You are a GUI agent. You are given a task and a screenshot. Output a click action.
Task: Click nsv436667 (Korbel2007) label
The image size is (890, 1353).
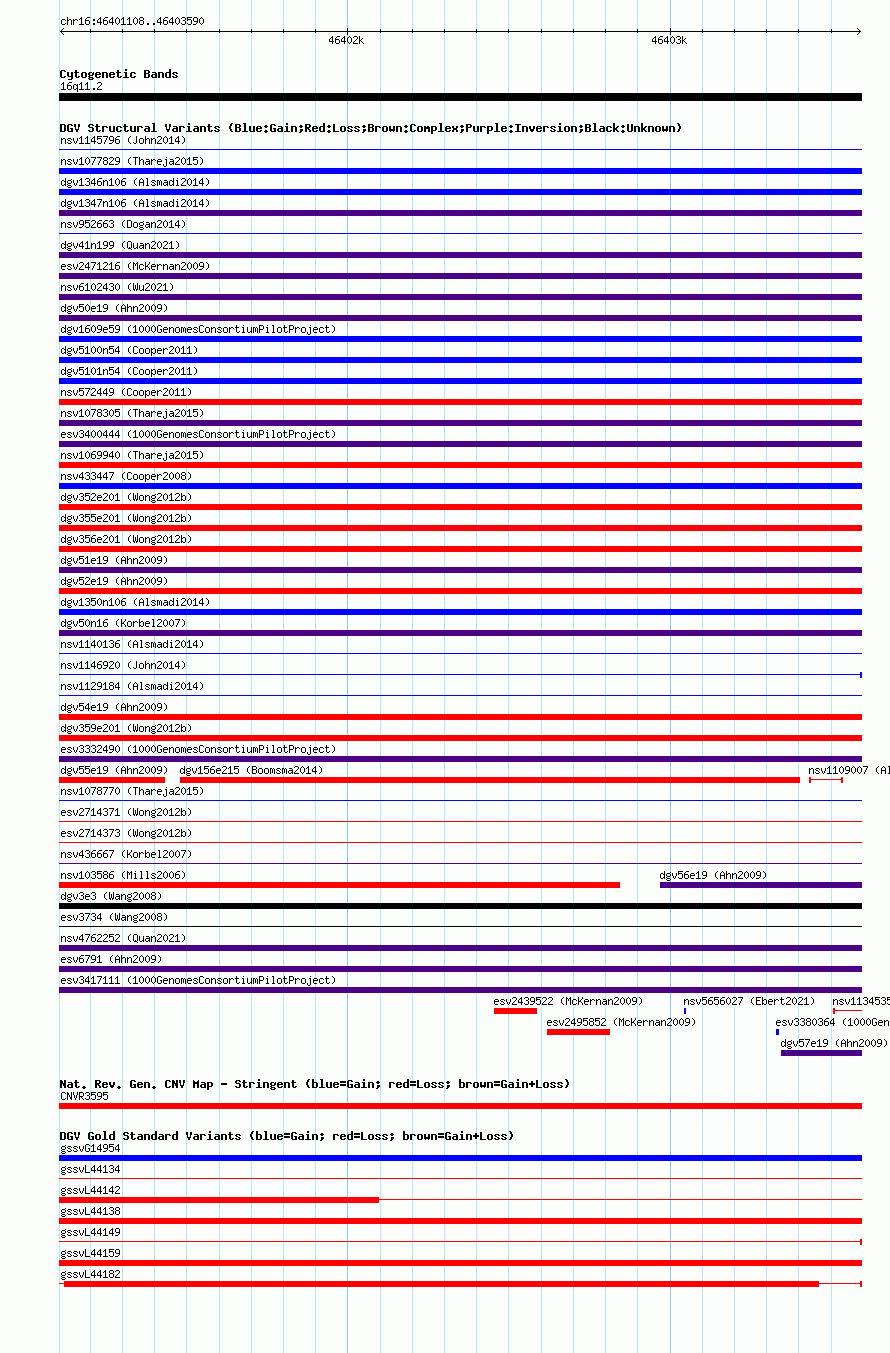(126, 854)
